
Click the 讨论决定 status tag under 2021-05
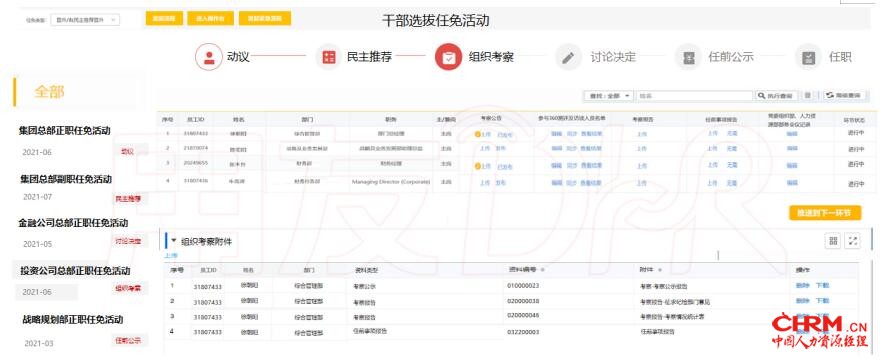point(128,241)
